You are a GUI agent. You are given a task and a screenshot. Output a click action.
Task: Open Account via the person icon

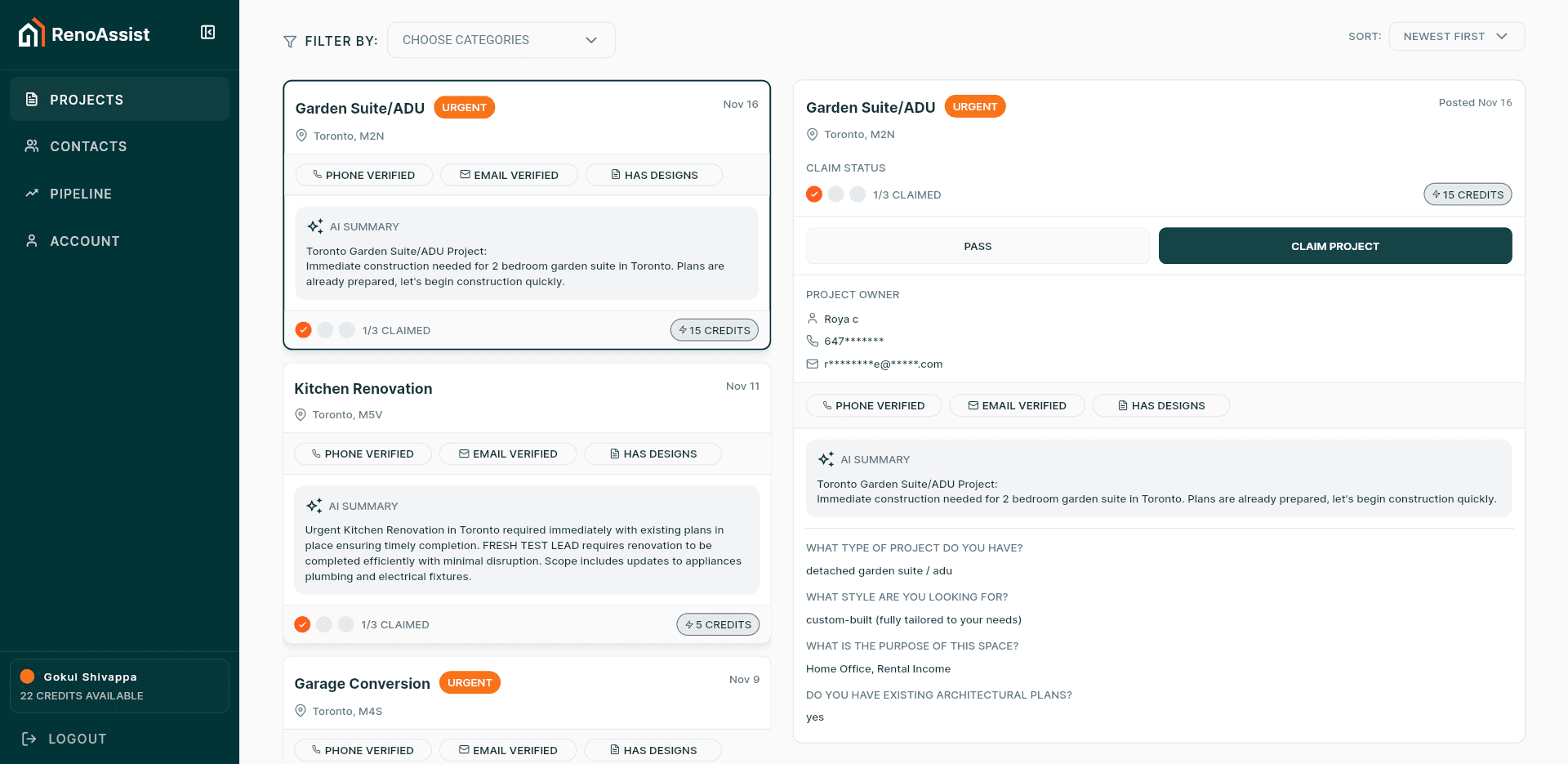pyautogui.click(x=32, y=240)
